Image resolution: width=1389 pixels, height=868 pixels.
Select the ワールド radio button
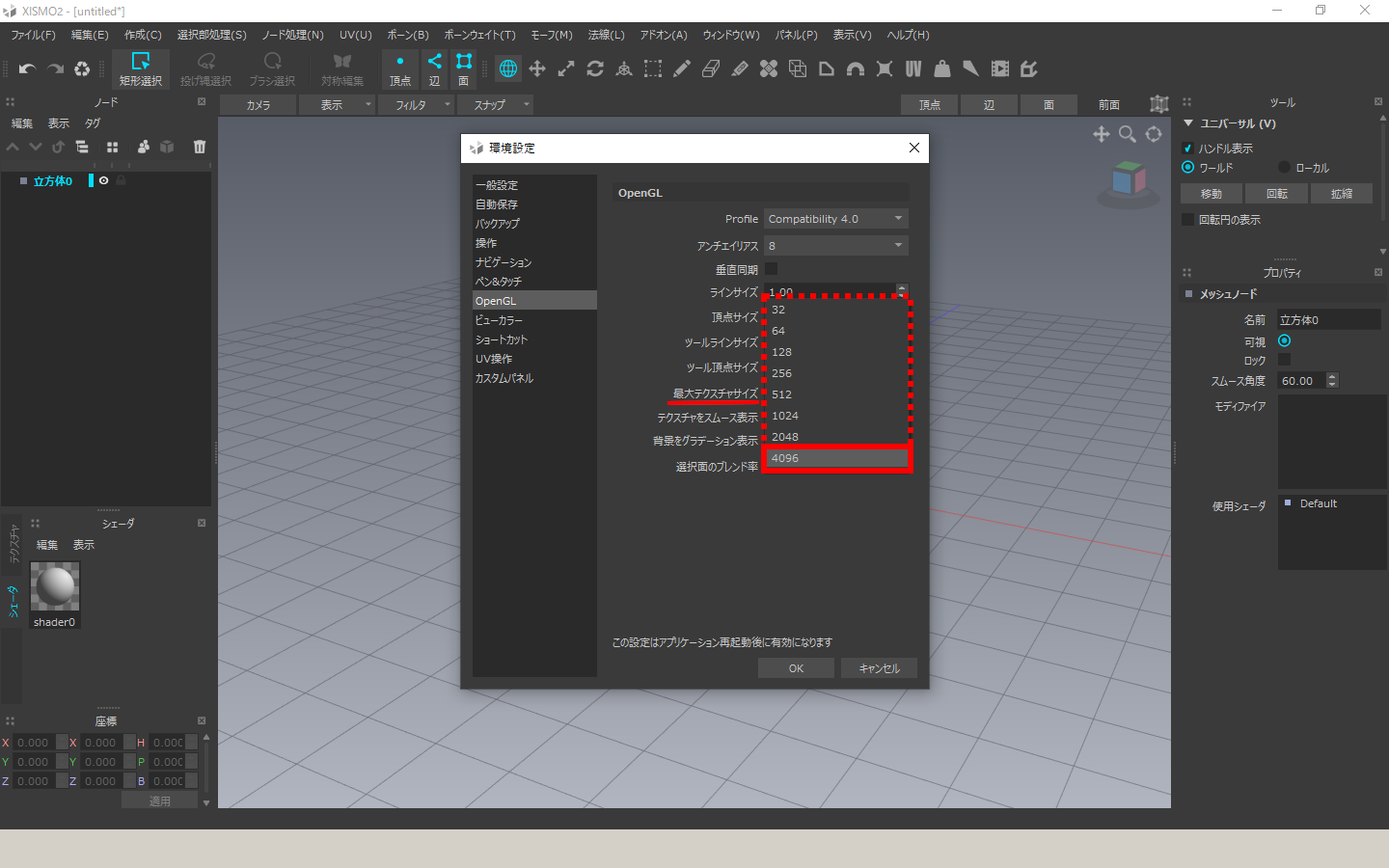pyautogui.click(x=1187, y=168)
